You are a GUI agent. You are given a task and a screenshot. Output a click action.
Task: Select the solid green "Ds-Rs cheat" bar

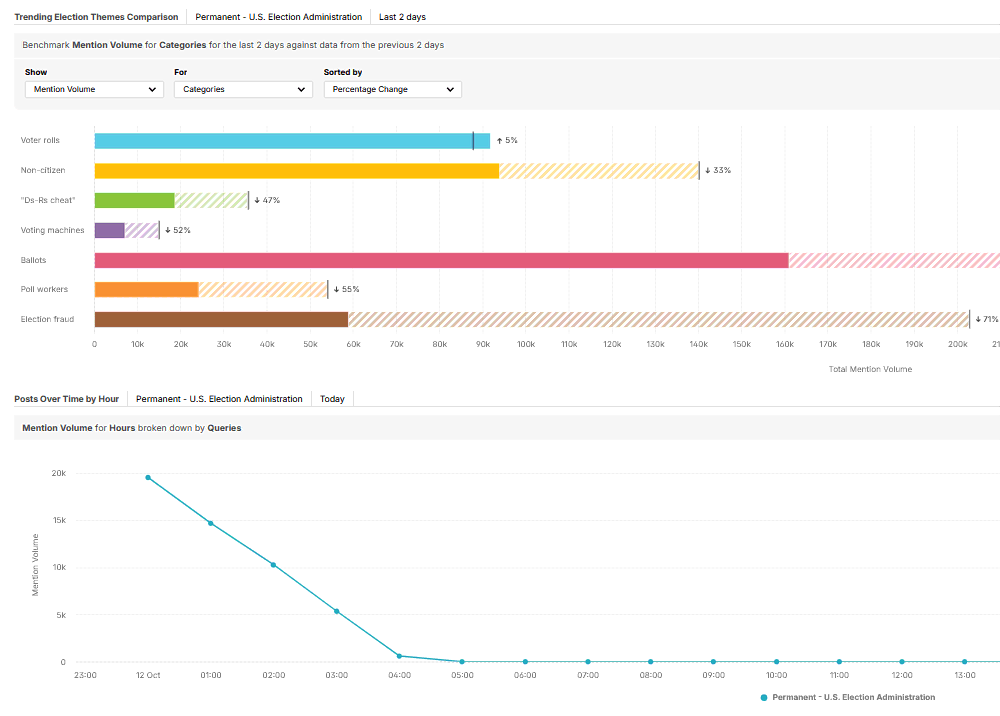click(134, 200)
